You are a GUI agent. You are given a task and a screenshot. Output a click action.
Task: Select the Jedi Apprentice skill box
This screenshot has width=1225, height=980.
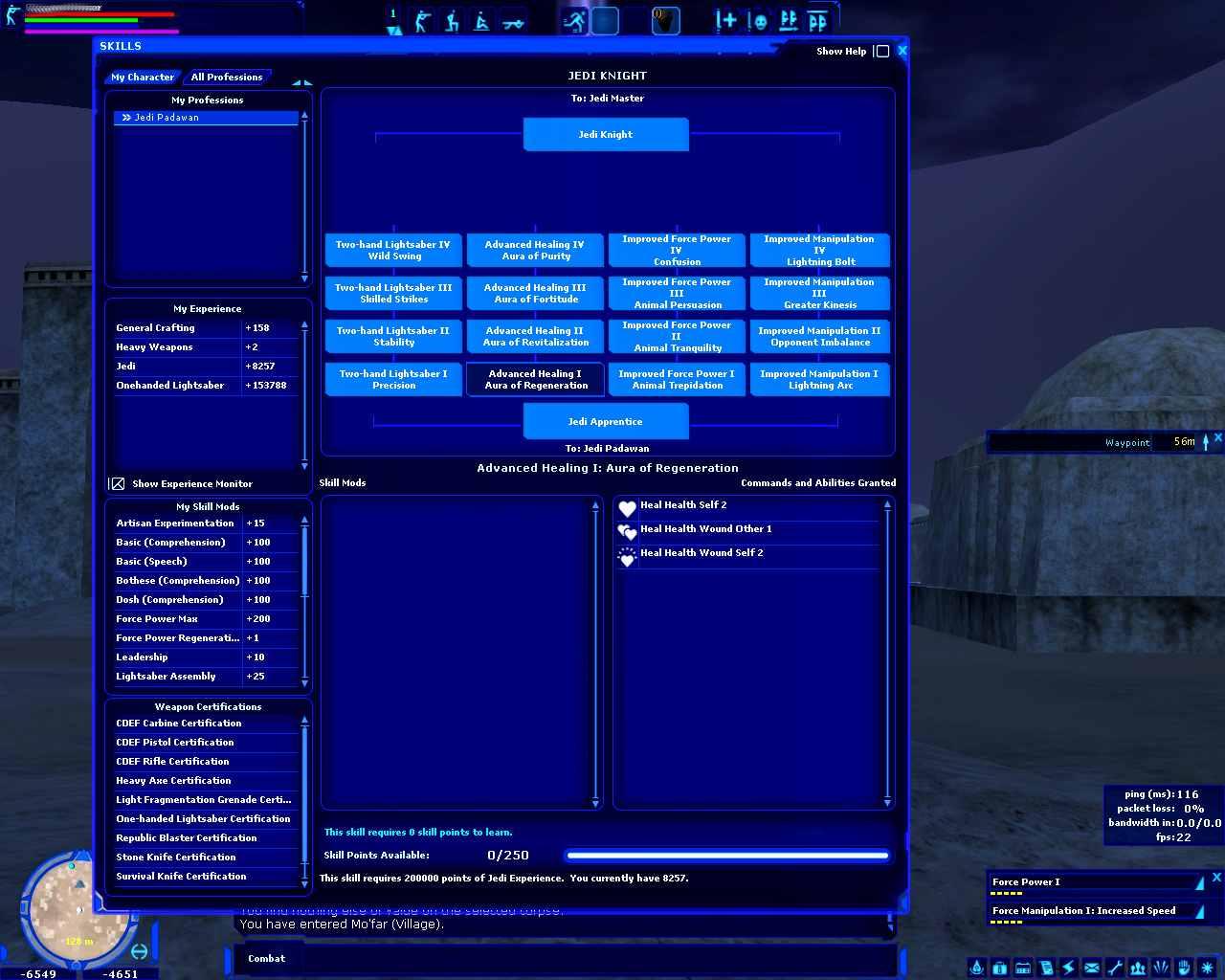click(x=606, y=422)
